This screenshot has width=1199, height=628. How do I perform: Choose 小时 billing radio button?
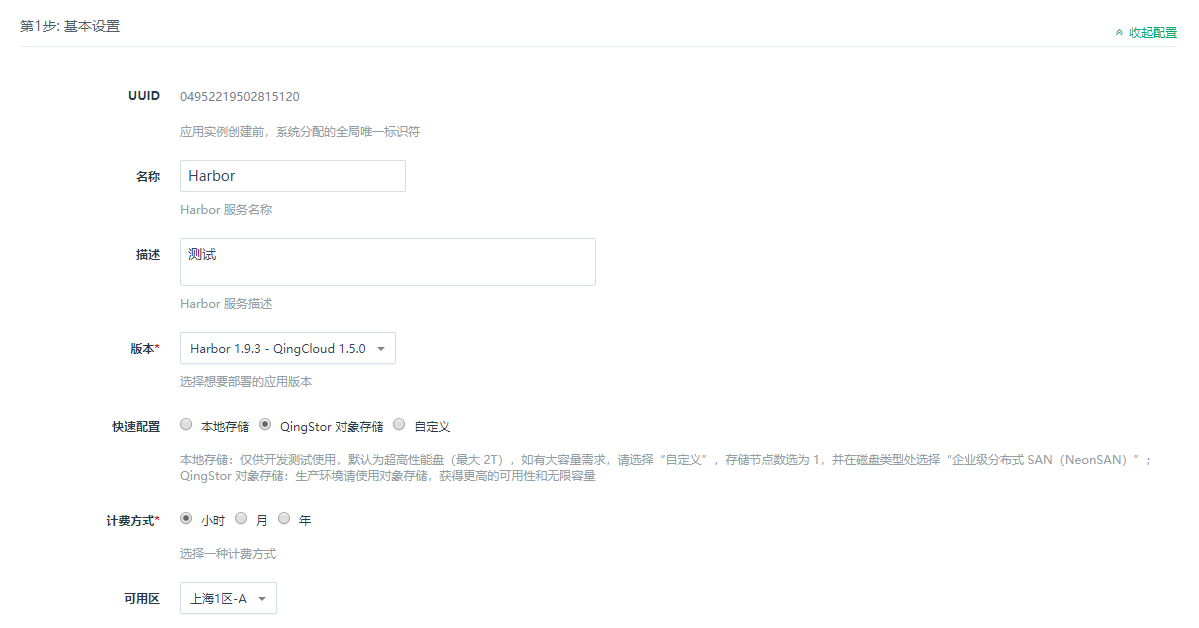click(186, 519)
